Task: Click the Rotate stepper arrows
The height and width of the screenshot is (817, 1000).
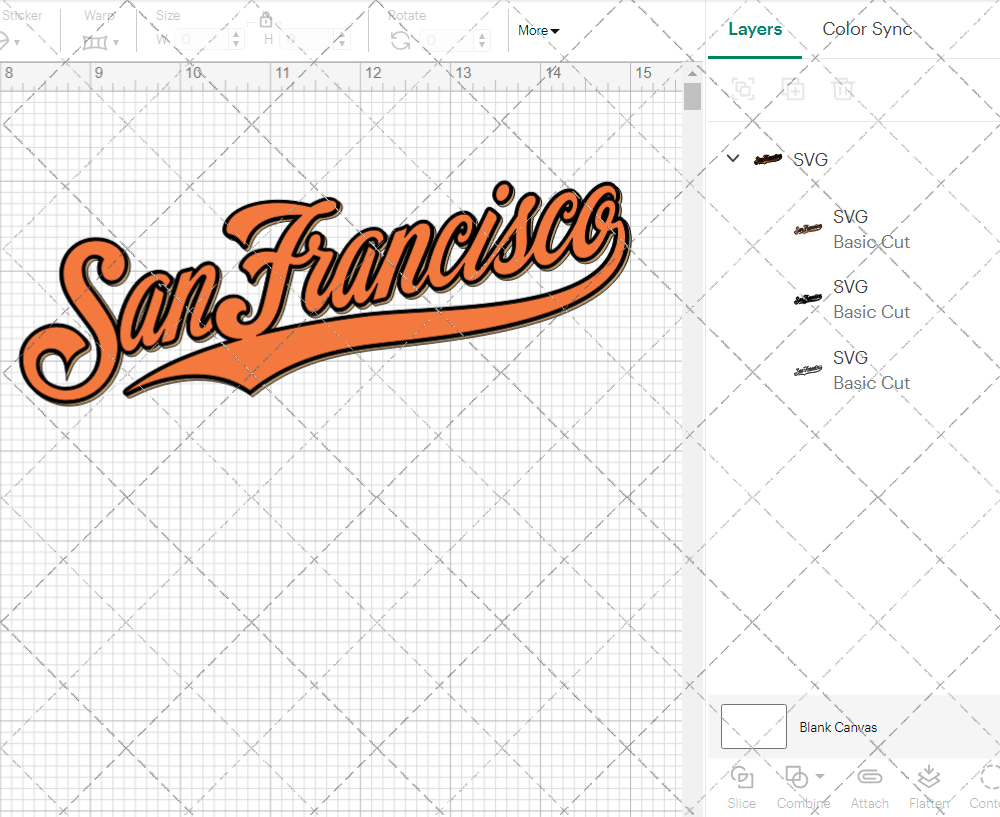Action: click(482, 40)
